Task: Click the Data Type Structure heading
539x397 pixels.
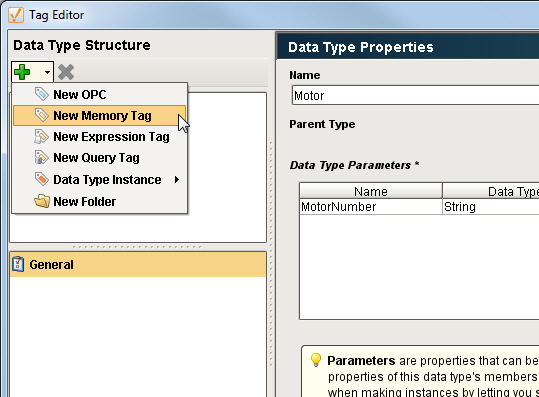Action: coord(82,45)
